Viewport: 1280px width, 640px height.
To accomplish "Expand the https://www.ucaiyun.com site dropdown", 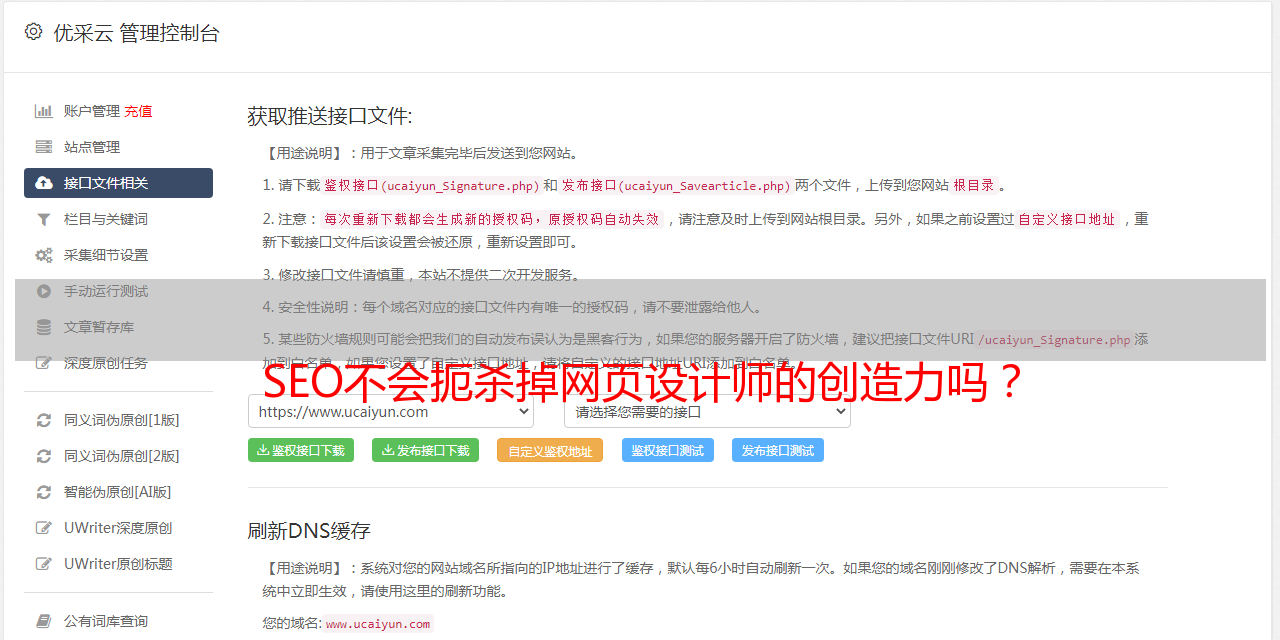I will [x=391, y=411].
